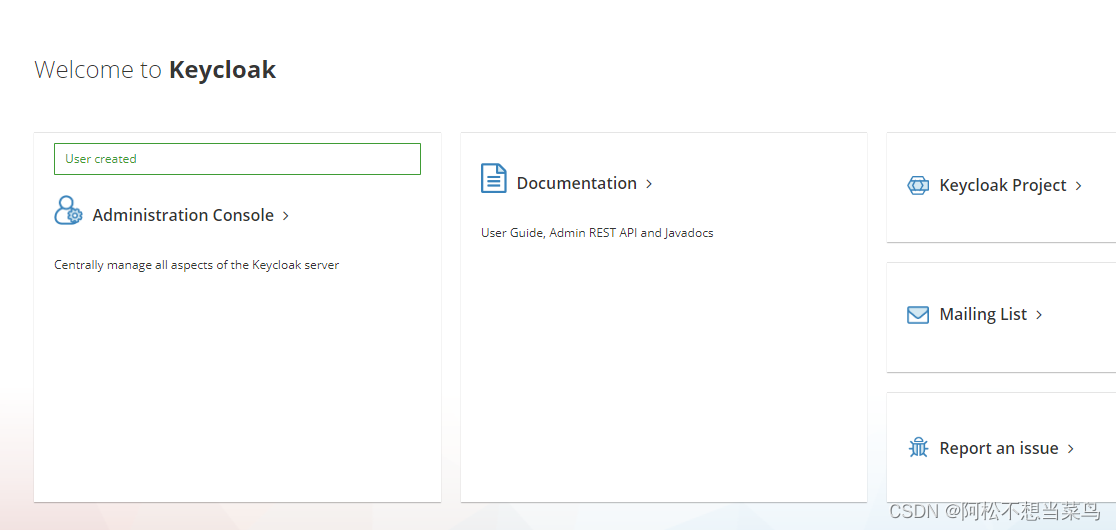Click the Keycloak Project hexagon icon
This screenshot has width=1116, height=530.
pos(918,186)
